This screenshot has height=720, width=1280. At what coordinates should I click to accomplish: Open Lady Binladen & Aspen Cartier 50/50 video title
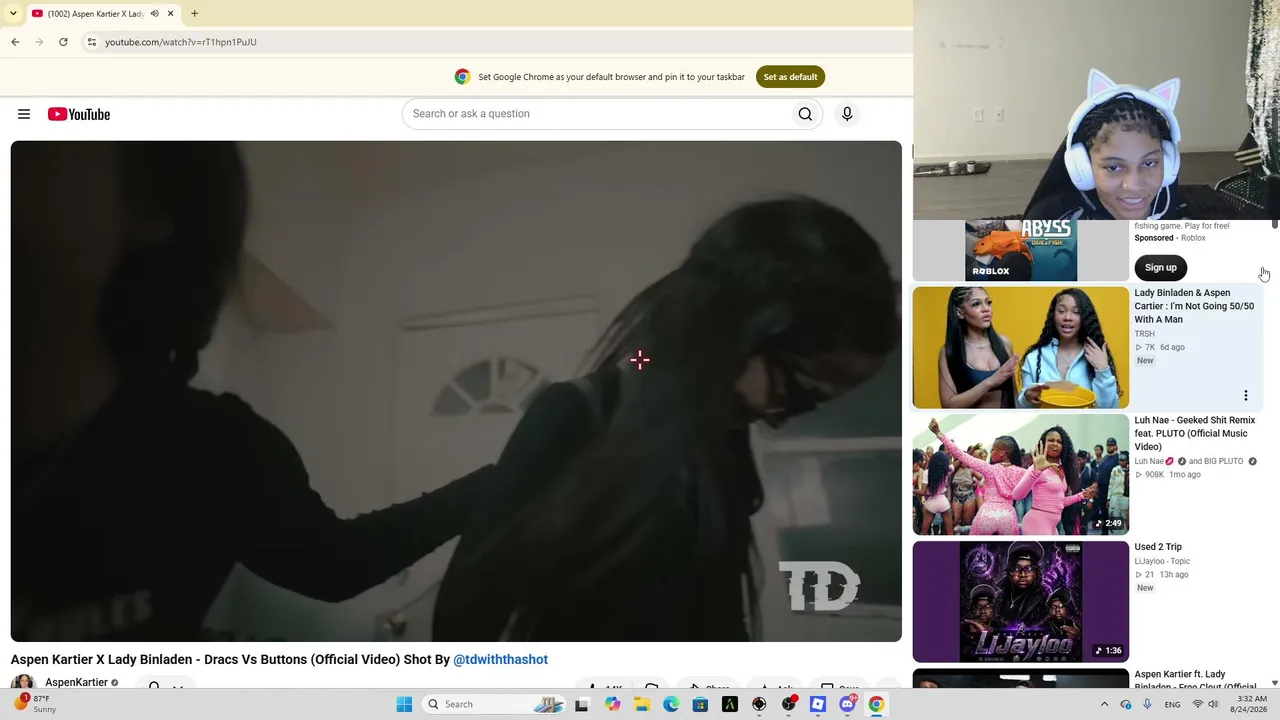pos(1193,306)
